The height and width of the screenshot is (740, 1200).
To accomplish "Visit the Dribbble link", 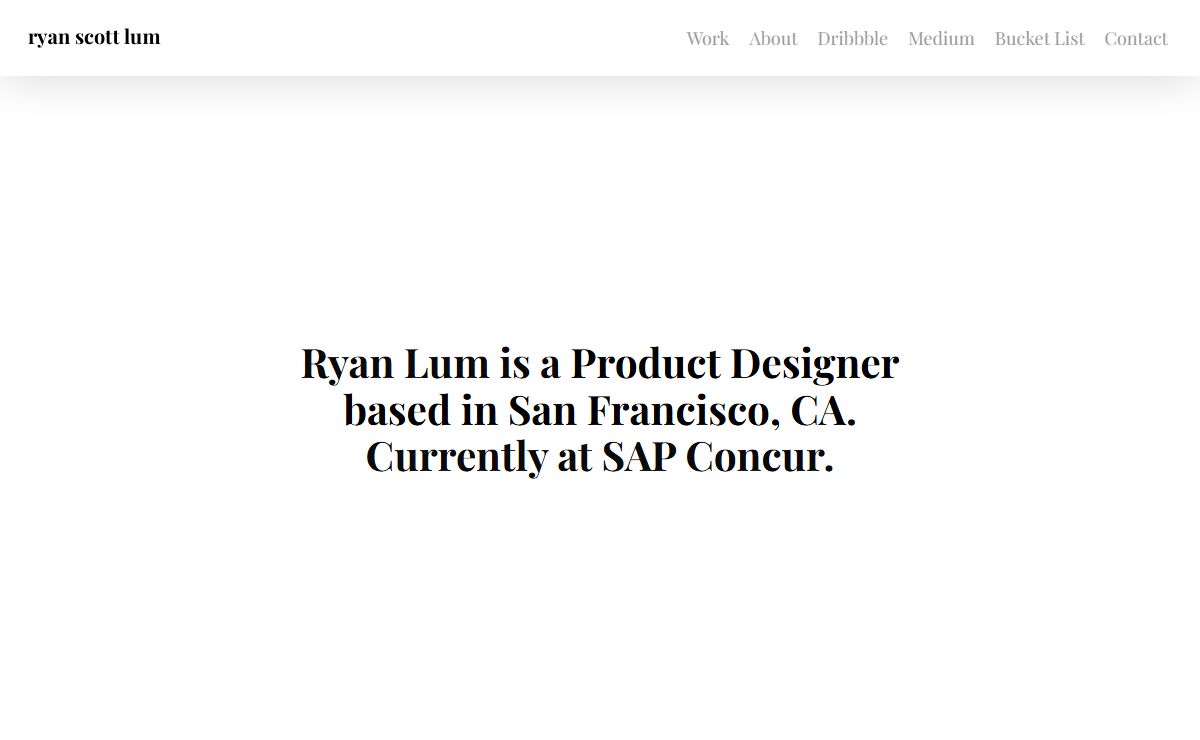I will (x=852, y=39).
